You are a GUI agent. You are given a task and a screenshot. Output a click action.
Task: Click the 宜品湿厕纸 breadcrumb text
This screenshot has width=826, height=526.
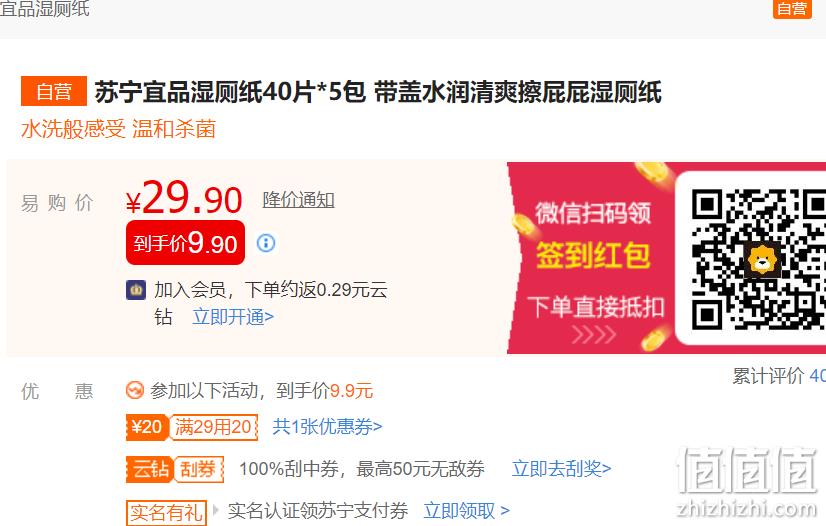pyautogui.click(x=45, y=9)
